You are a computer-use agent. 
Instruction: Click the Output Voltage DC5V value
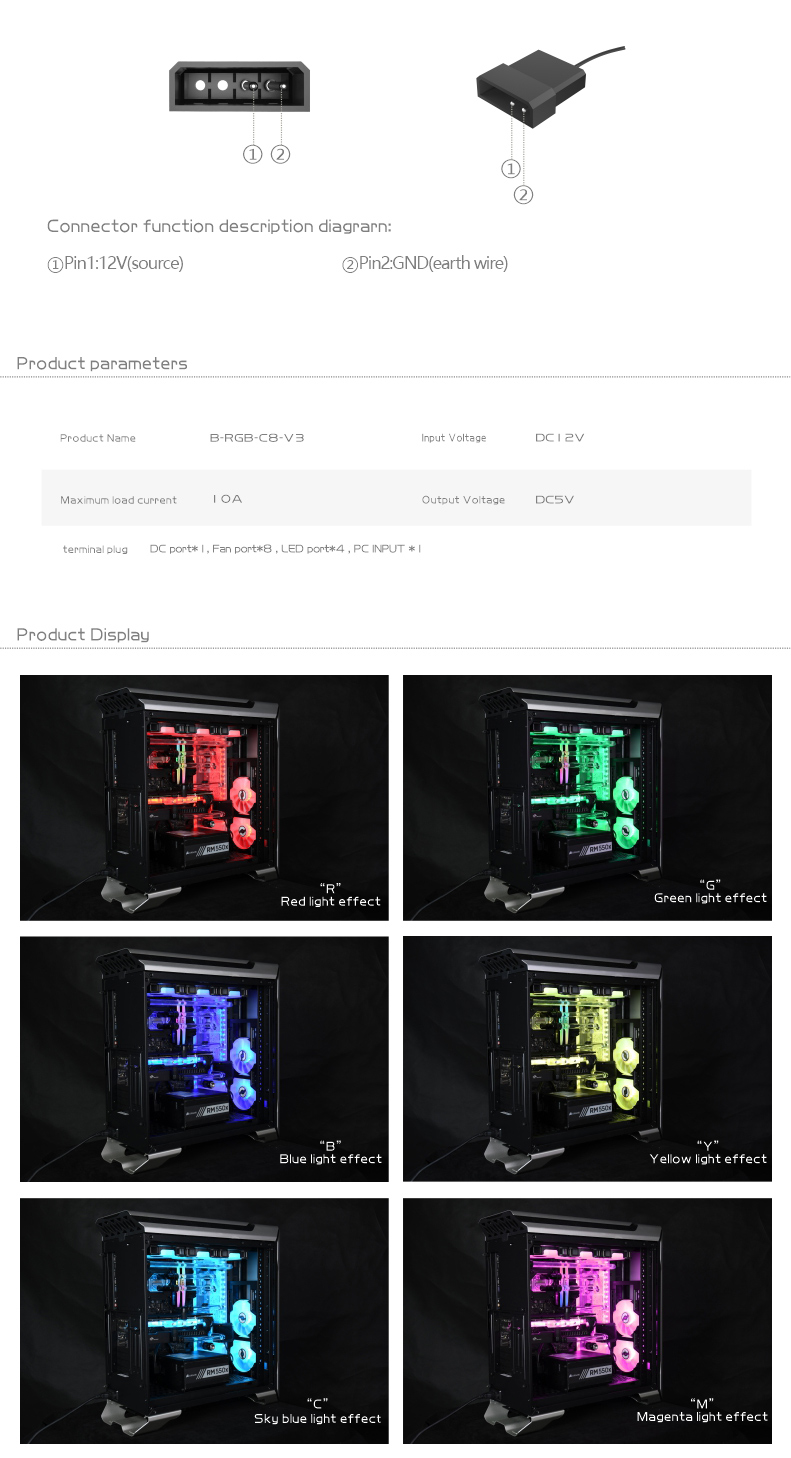(555, 499)
